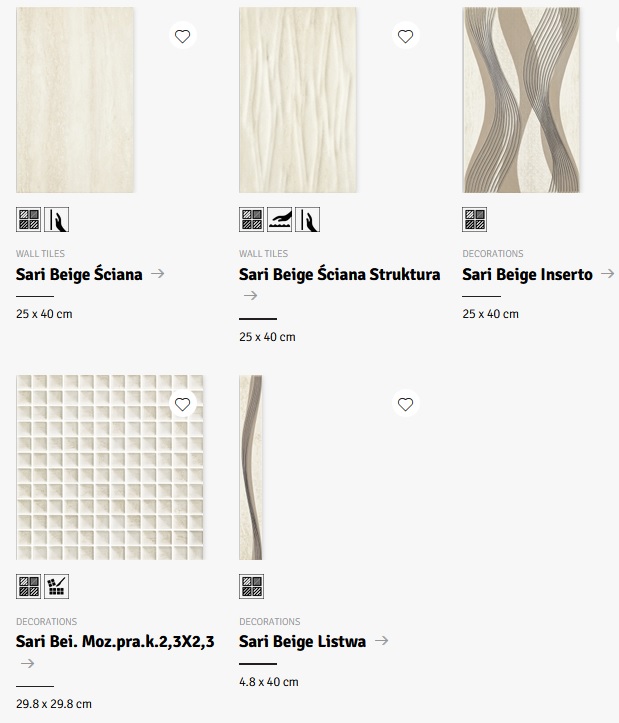Viewport: 619px width, 723px height.
Task: Click arrow next to Sari Beige Listwa
Action: (380, 641)
